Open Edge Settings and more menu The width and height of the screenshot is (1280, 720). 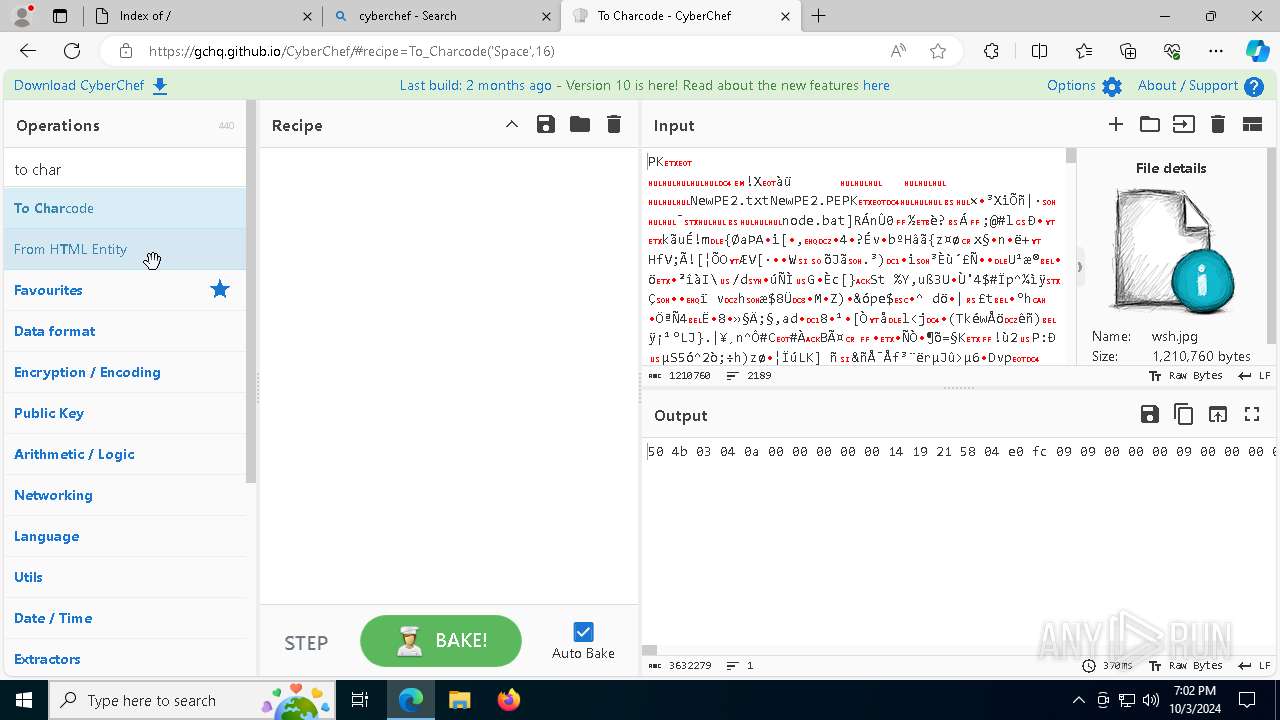tap(1216, 51)
